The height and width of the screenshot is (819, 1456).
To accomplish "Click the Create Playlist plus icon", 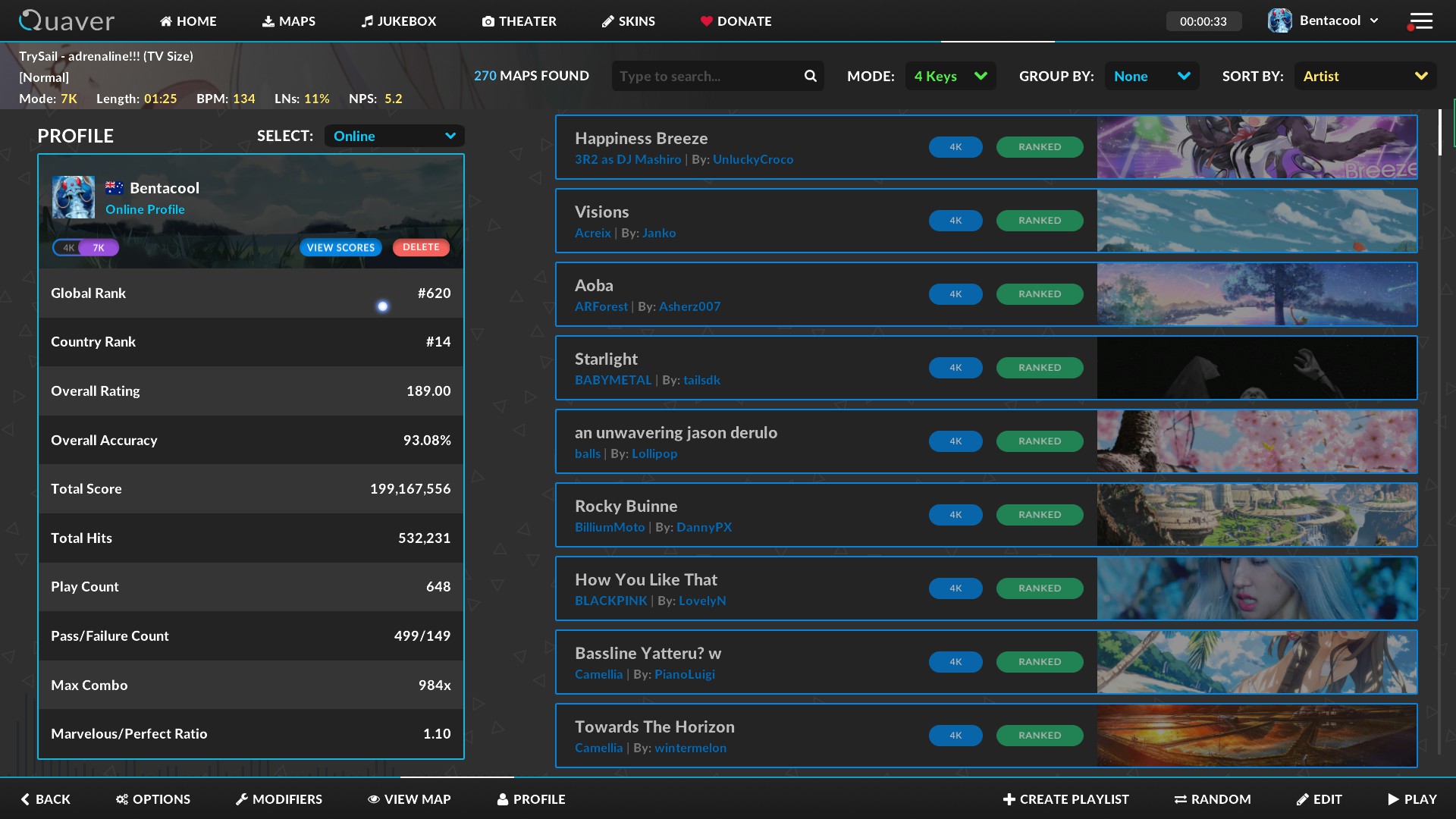I will coord(1009,799).
